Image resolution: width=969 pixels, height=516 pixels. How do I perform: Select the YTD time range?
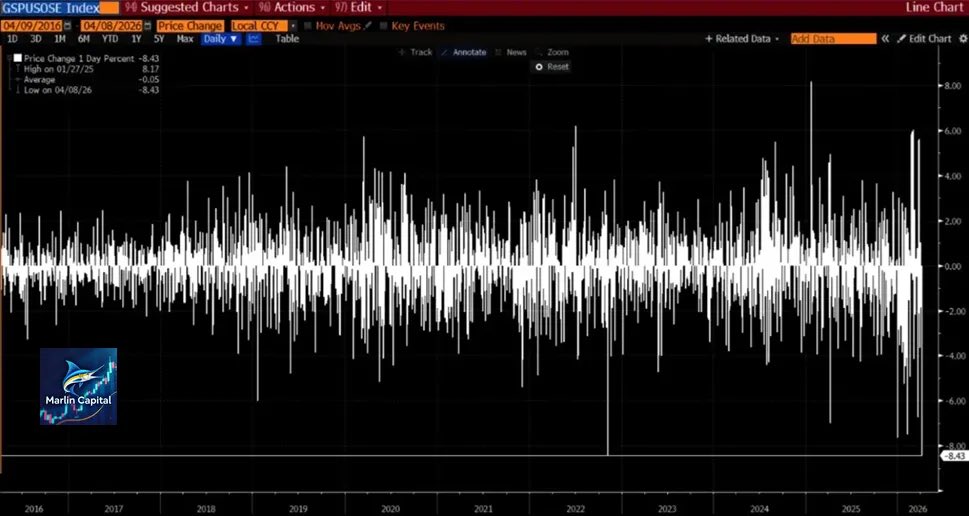(110, 39)
